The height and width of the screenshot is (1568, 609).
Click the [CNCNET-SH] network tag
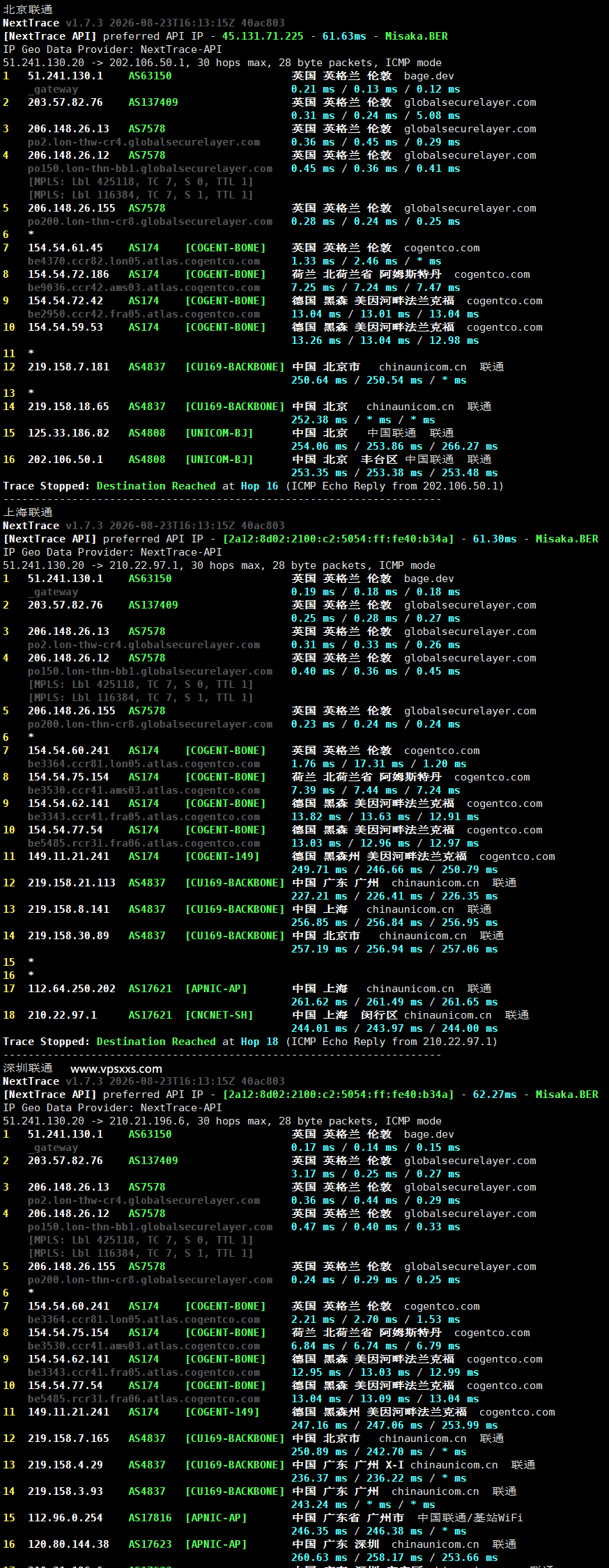tap(219, 1015)
